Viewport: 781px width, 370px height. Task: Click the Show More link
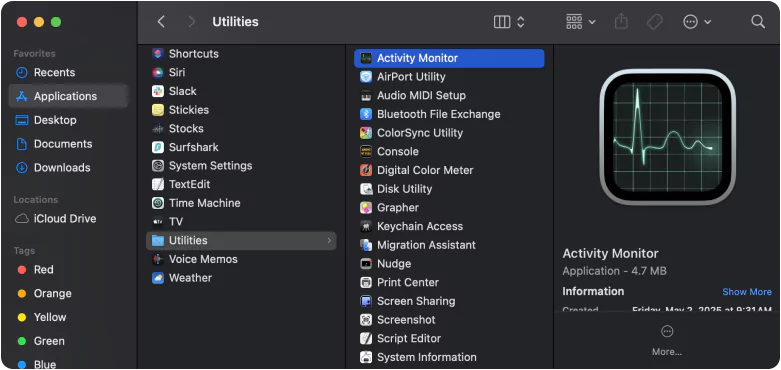(x=747, y=292)
